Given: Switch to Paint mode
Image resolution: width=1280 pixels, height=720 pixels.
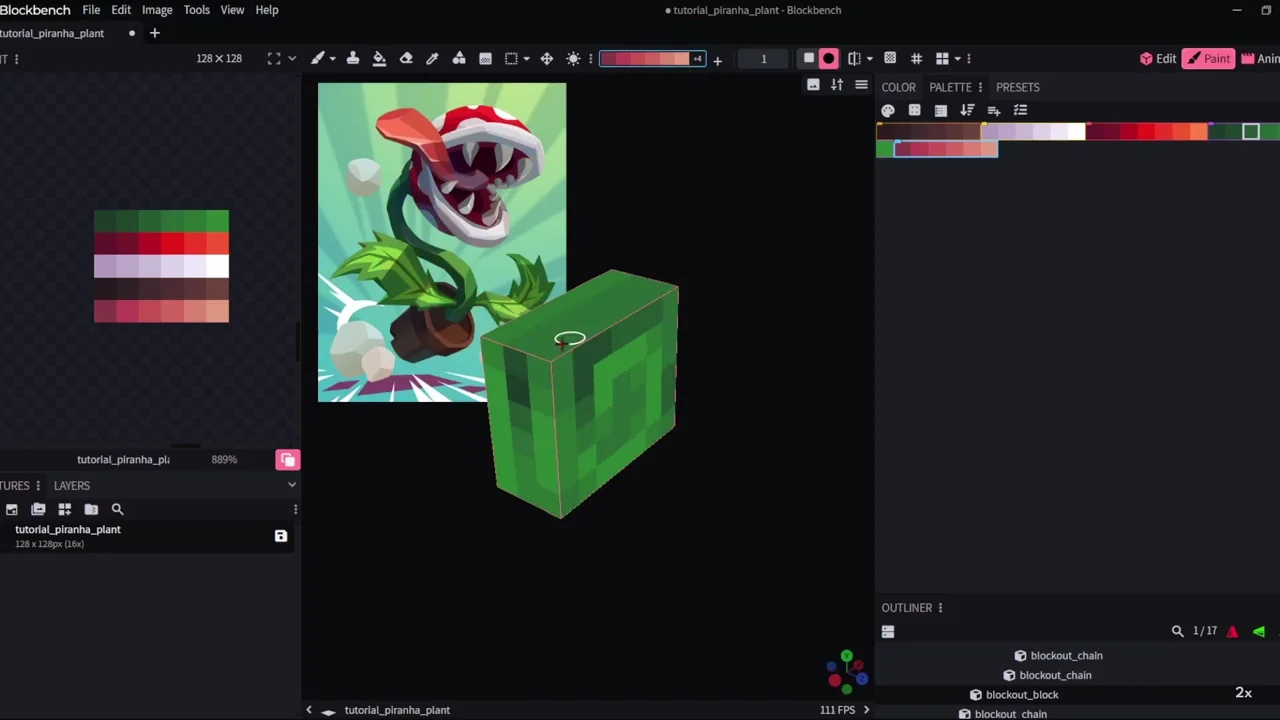Looking at the screenshot, I should tap(1208, 58).
